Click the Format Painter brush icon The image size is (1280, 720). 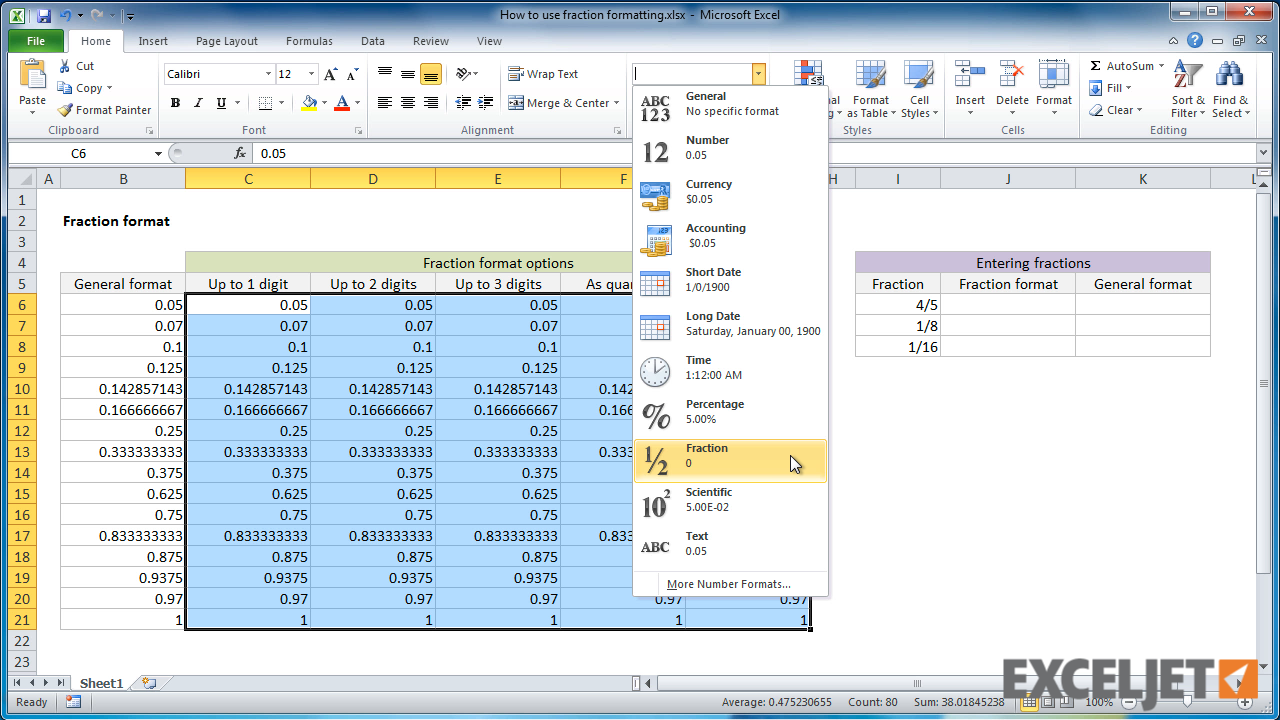(65, 110)
